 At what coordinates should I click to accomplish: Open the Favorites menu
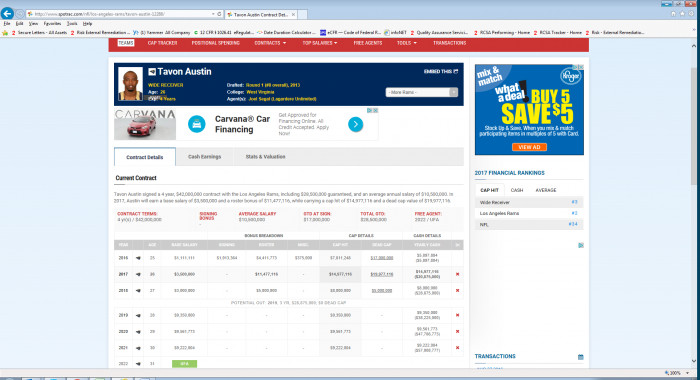click(52, 24)
